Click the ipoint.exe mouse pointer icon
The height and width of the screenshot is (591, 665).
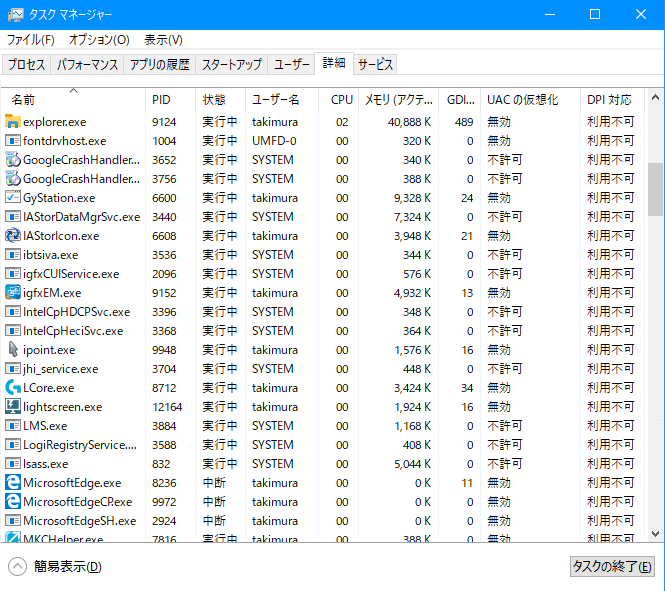13,349
